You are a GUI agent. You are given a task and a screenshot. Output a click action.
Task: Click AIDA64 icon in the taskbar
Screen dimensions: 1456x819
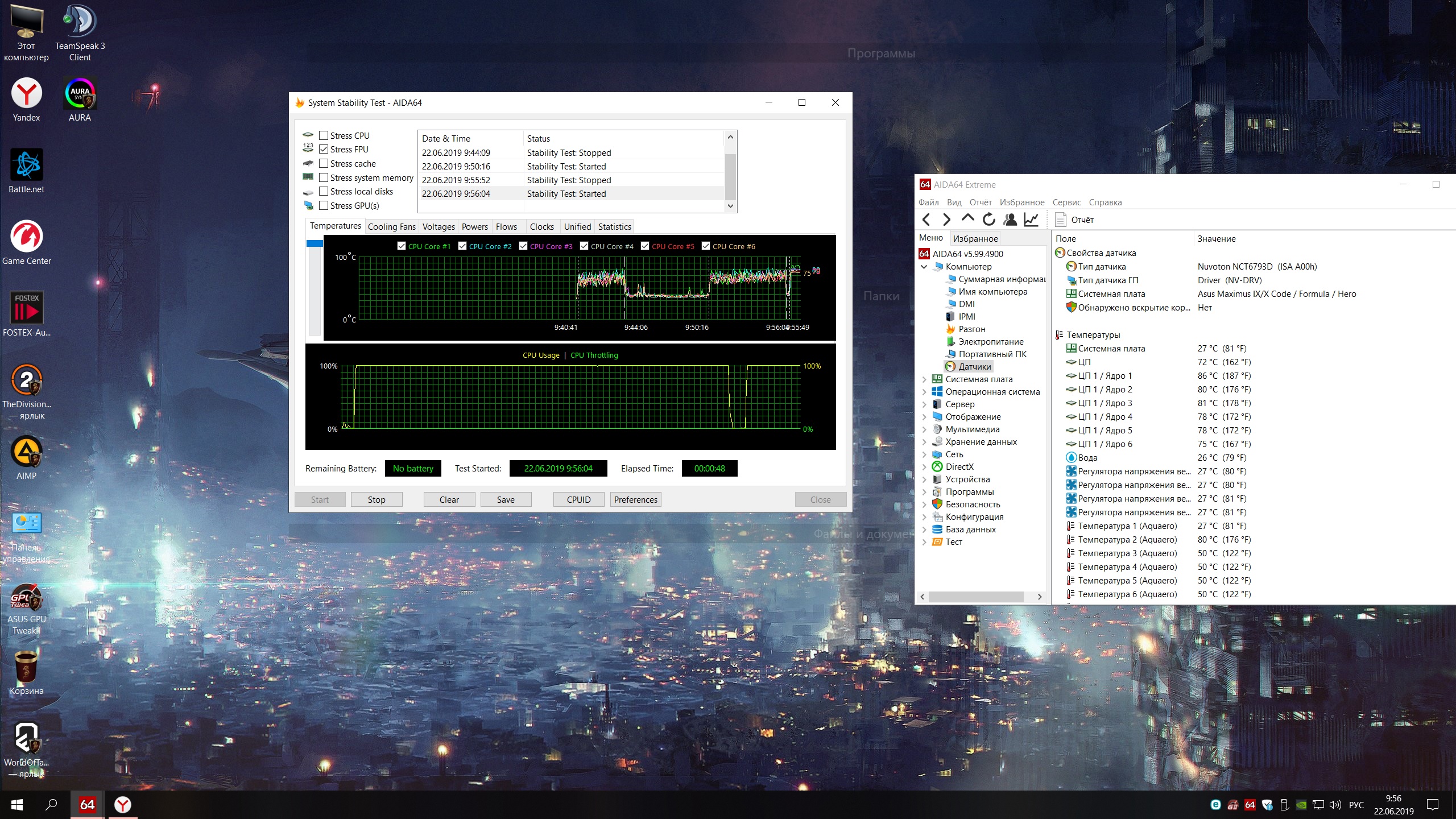(87, 805)
